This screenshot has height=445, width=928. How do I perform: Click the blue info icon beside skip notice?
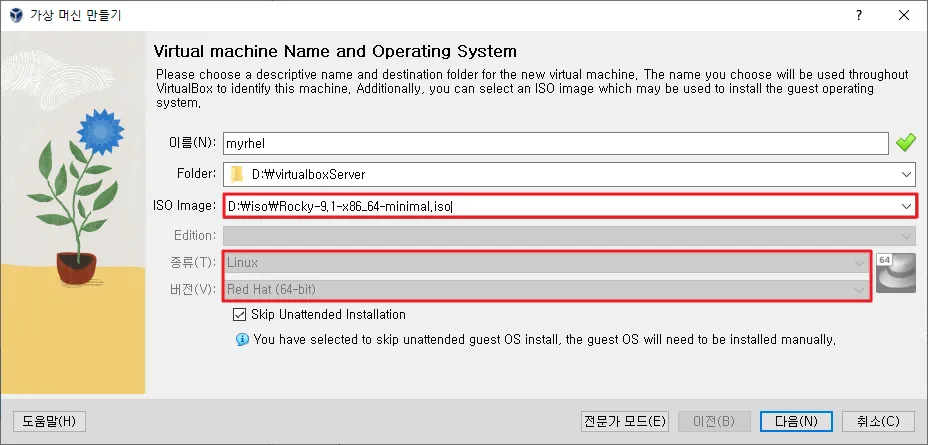pos(242,340)
